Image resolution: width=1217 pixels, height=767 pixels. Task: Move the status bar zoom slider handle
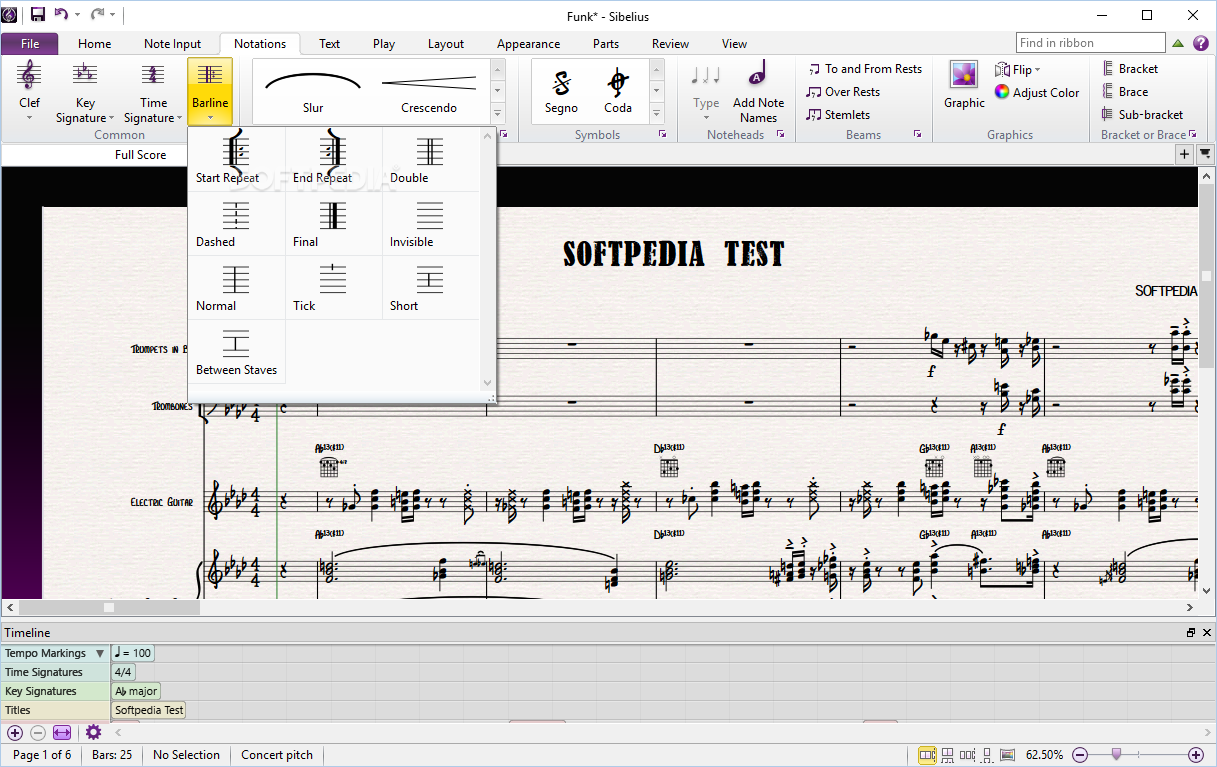click(x=1116, y=754)
